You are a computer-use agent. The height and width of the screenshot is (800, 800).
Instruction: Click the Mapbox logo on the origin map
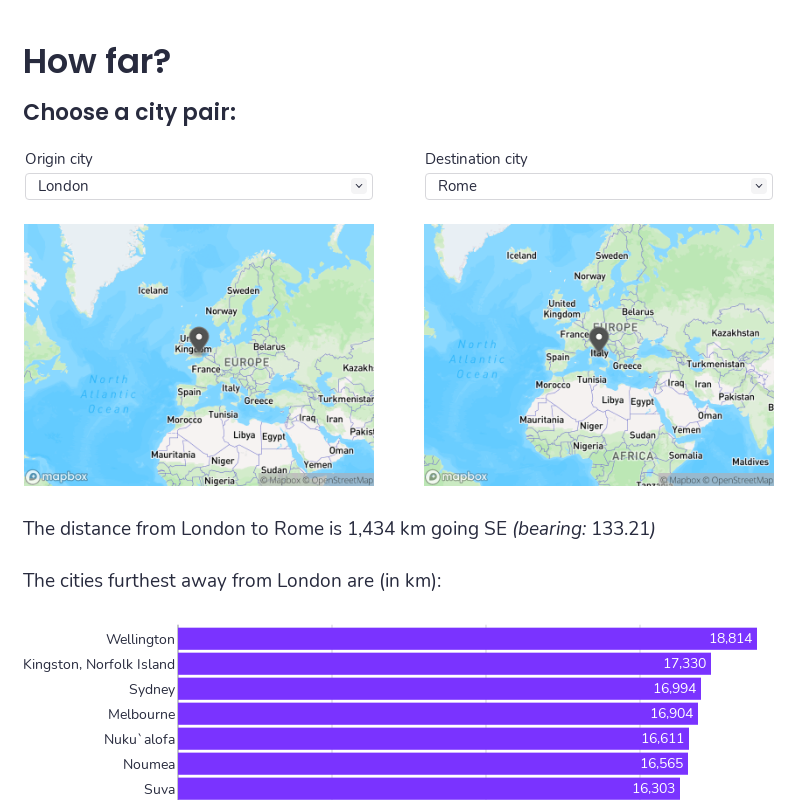(57, 477)
